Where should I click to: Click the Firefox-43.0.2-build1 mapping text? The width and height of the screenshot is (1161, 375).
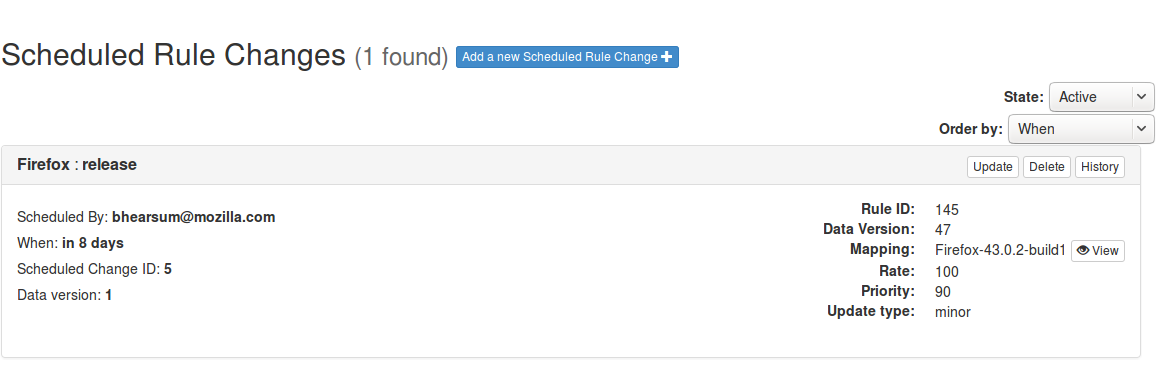click(1000, 250)
